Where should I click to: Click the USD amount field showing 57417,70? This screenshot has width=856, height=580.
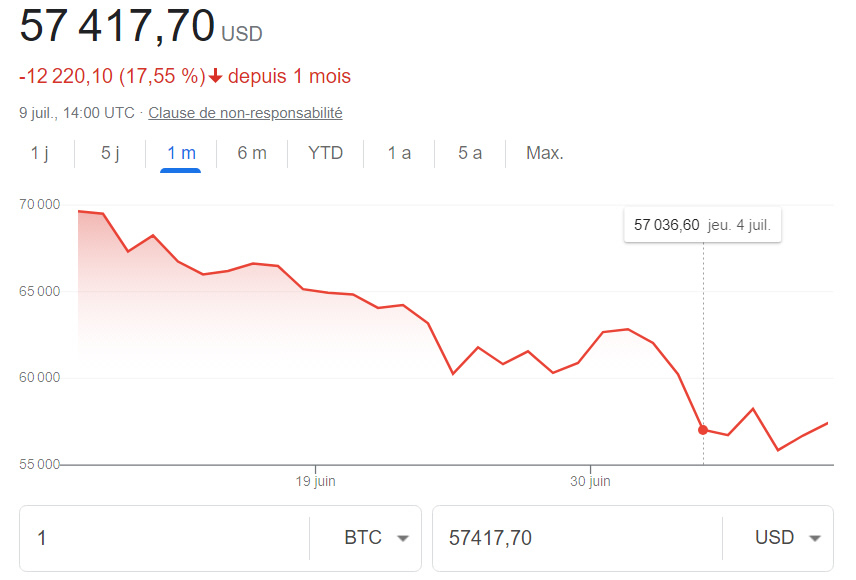(575, 538)
